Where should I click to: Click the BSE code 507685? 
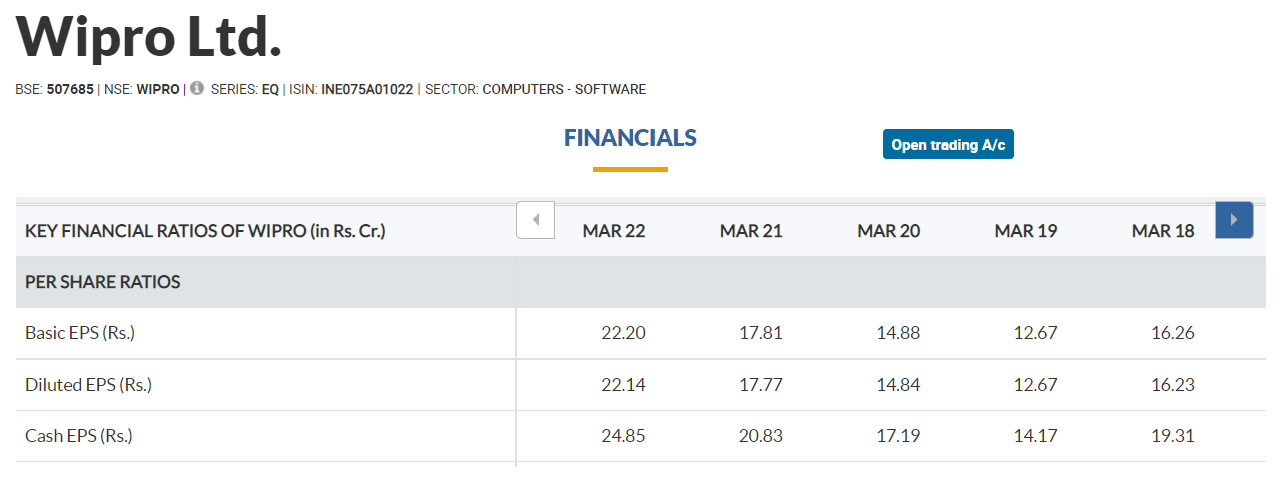[x=70, y=89]
